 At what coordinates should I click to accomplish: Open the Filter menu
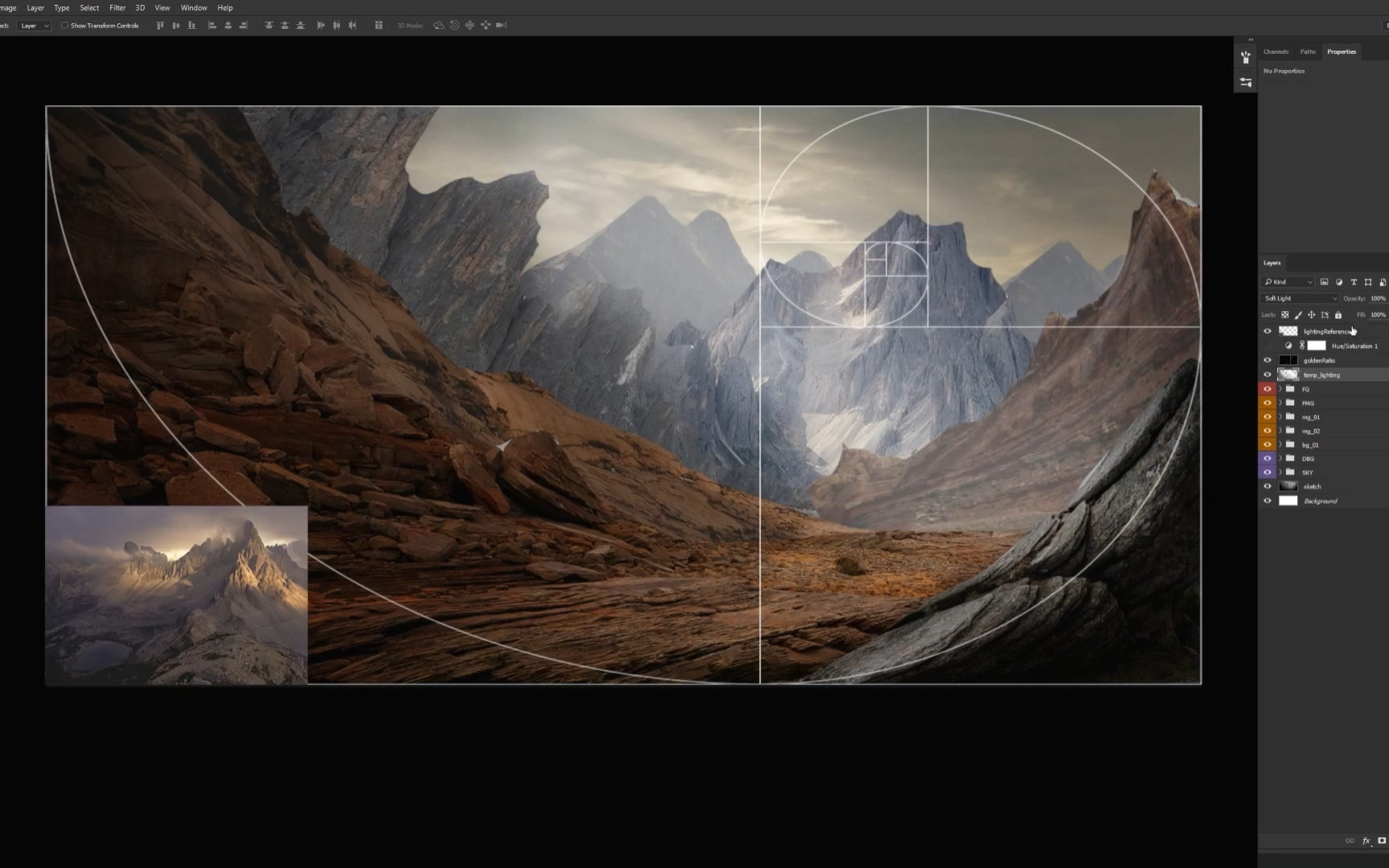pyautogui.click(x=117, y=7)
